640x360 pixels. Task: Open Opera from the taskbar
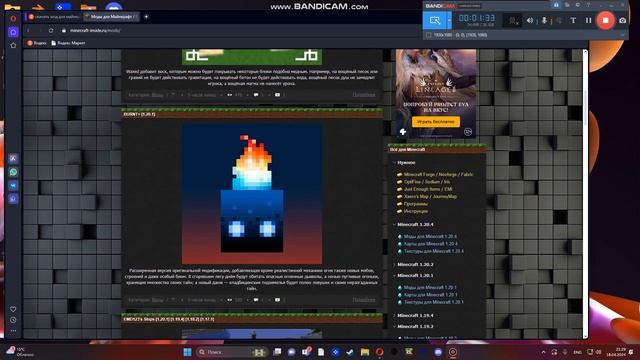point(379,352)
